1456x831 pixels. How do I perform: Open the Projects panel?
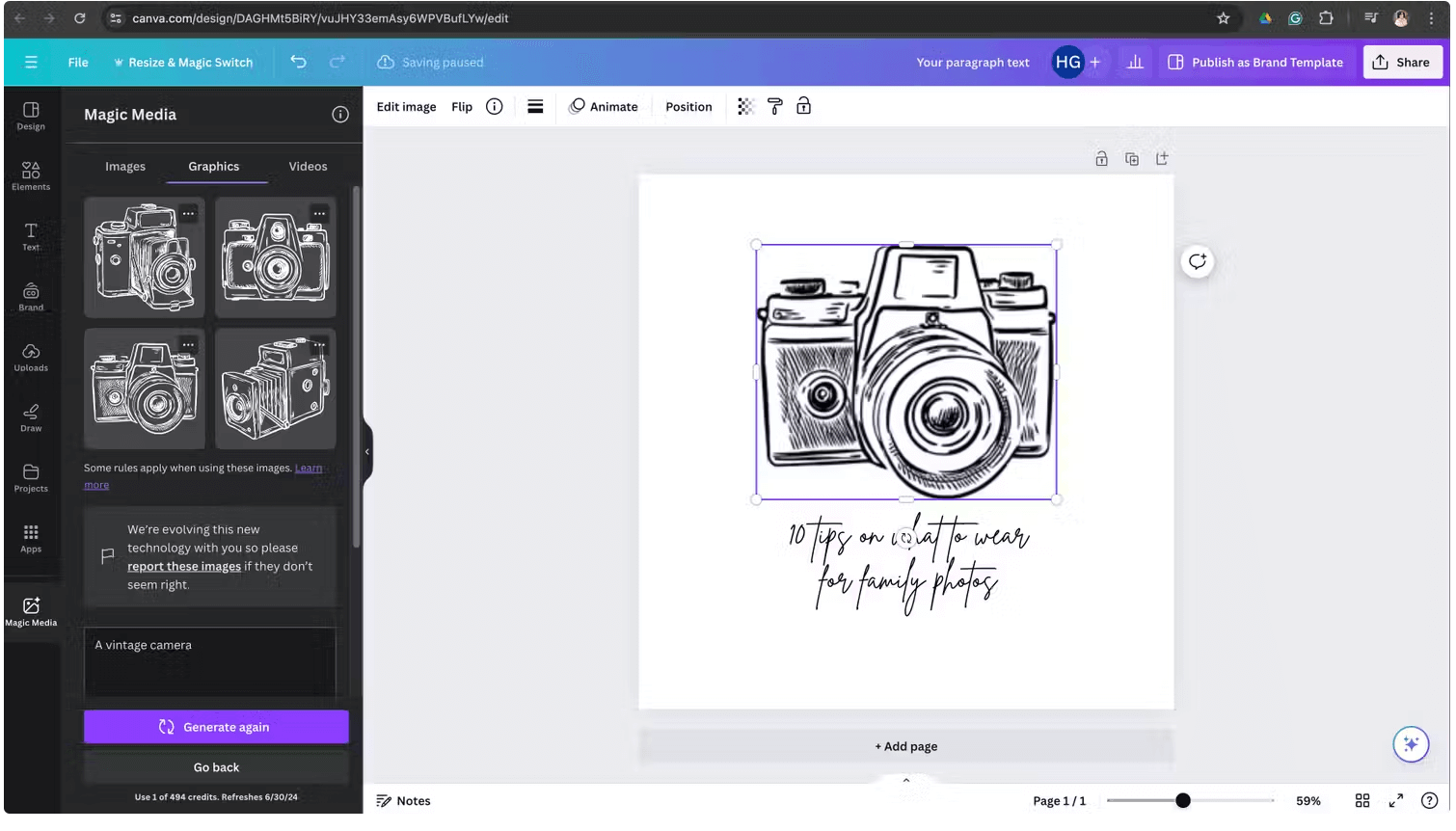[30, 477]
